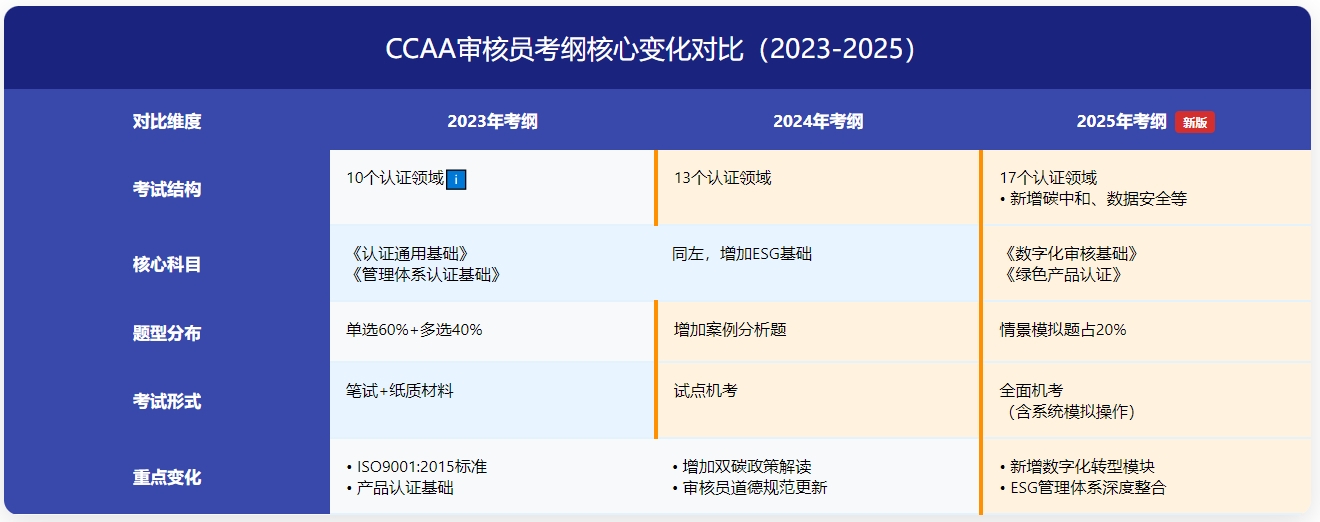The width and height of the screenshot is (1320, 522).
Task: Click the info icon beside 10个认证领域
Action: [x=456, y=179]
